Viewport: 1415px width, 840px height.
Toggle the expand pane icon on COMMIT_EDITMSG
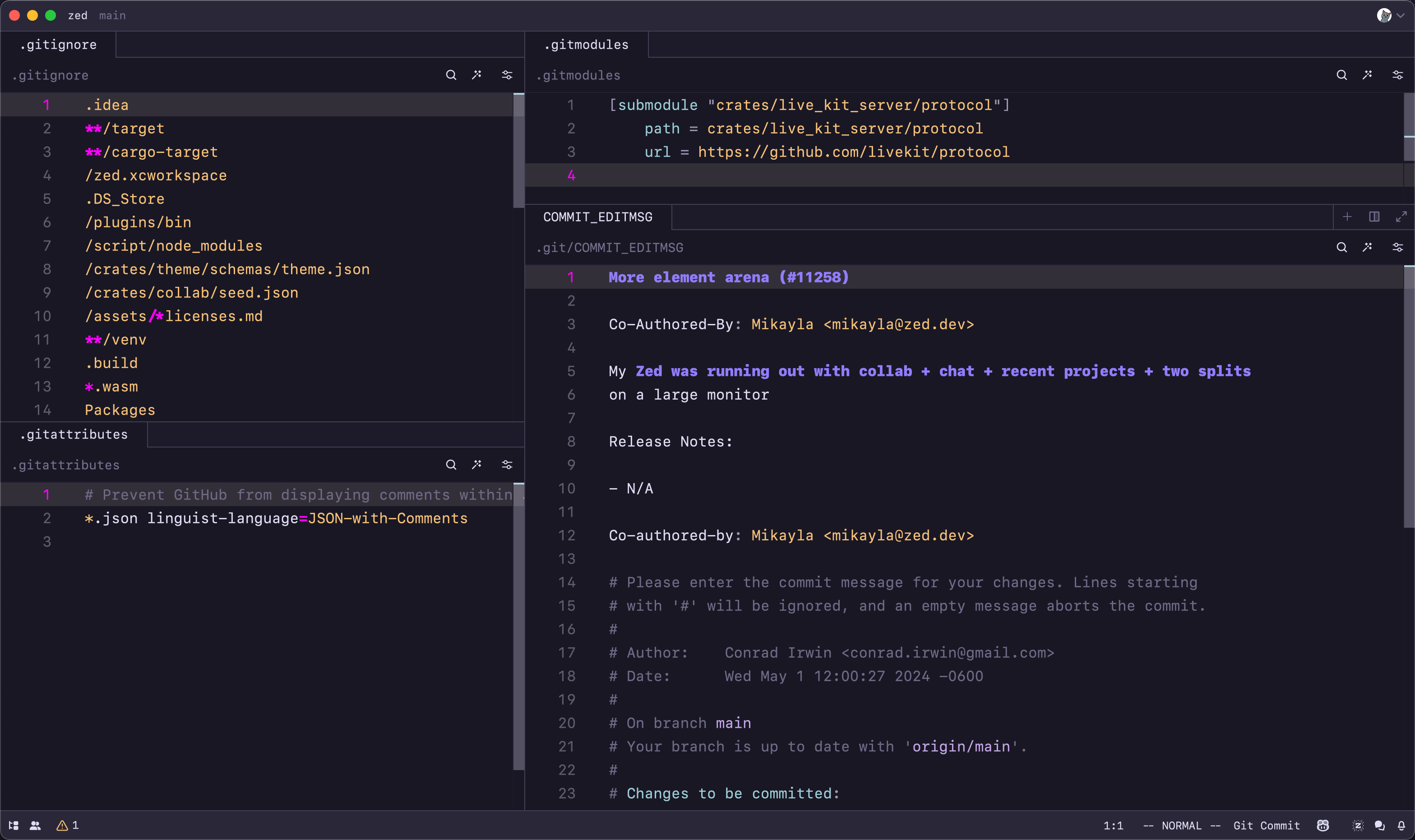click(1402, 217)
